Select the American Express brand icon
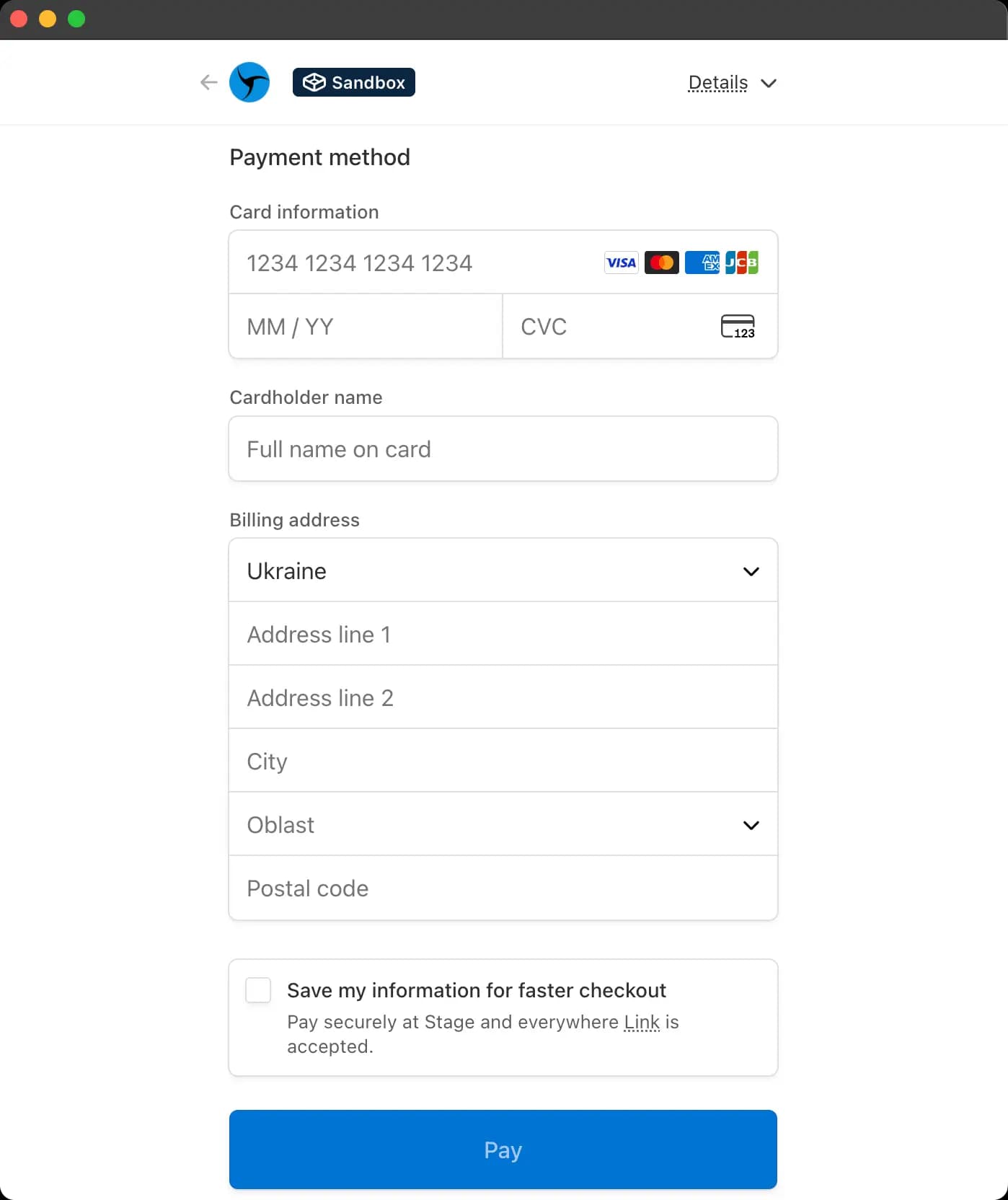1008x1200 pixels. pyautogui.click(x=703, y=262)
